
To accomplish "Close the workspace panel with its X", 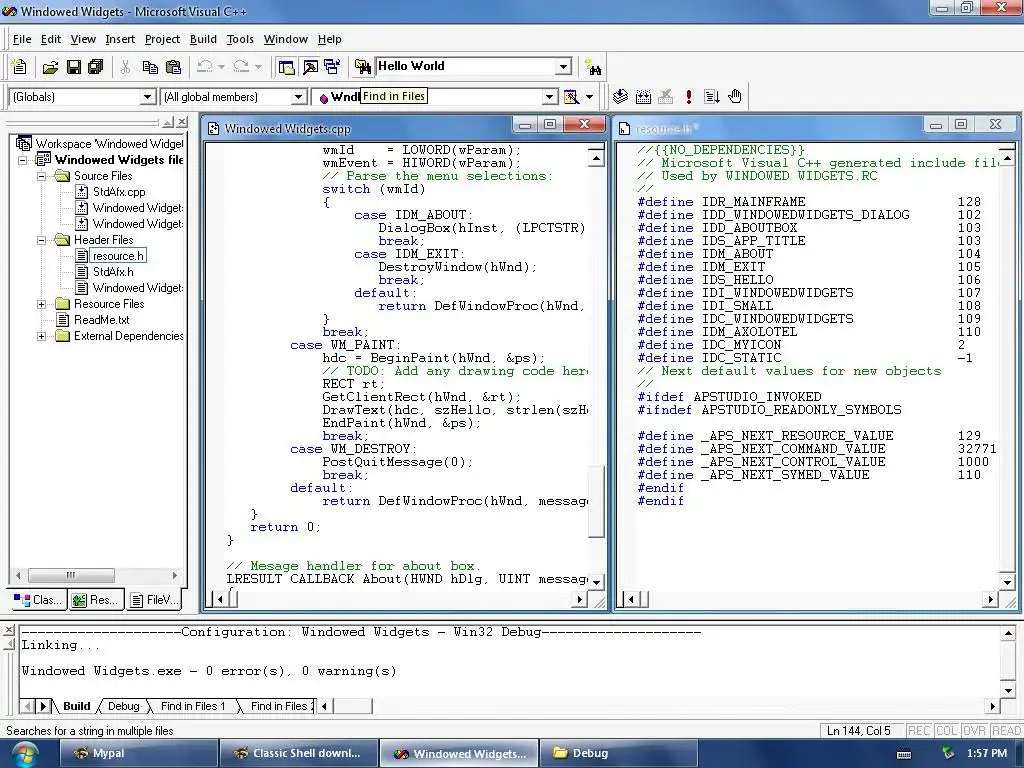I will [x=182, y=122].
